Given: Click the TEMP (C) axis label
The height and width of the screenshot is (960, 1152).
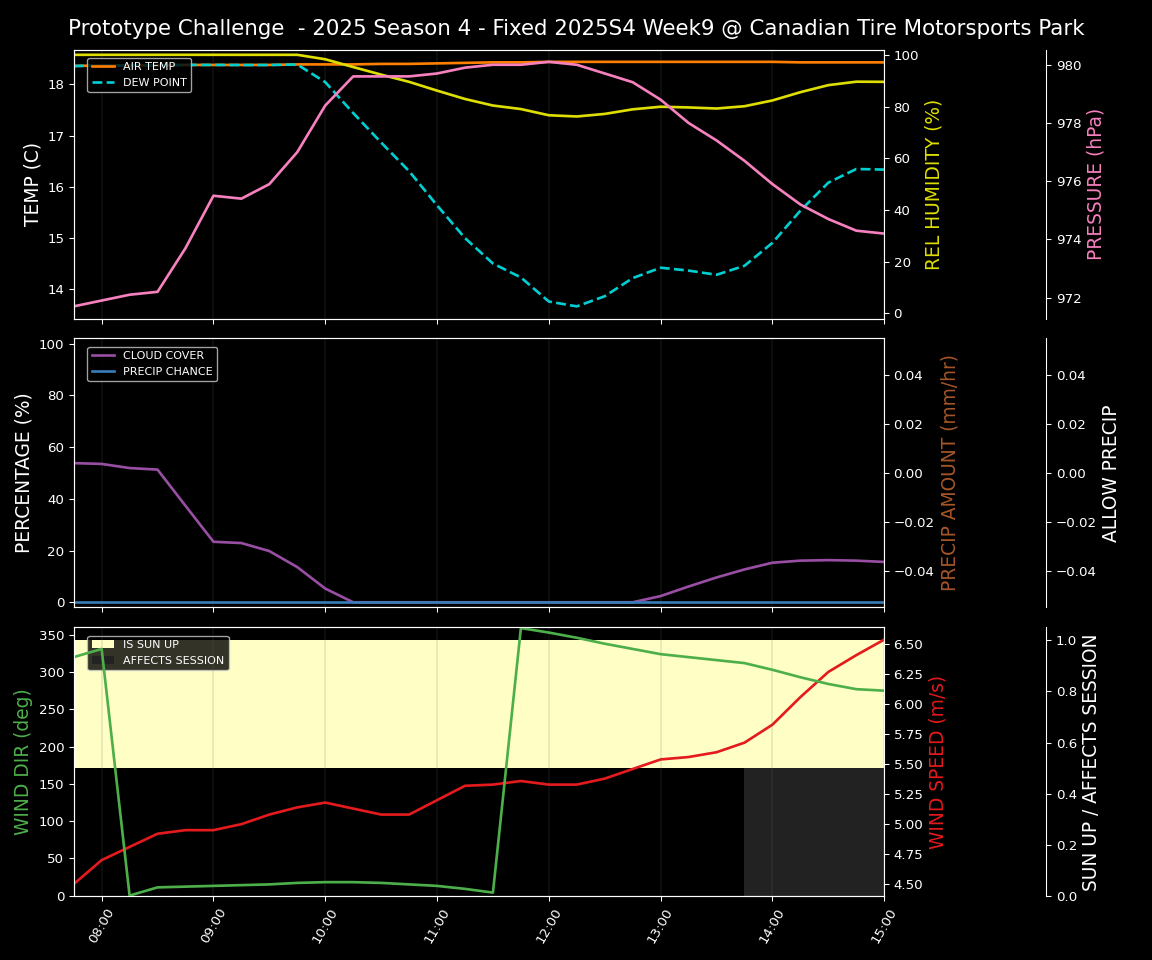Looking at the screenshot, I should 33,184.
